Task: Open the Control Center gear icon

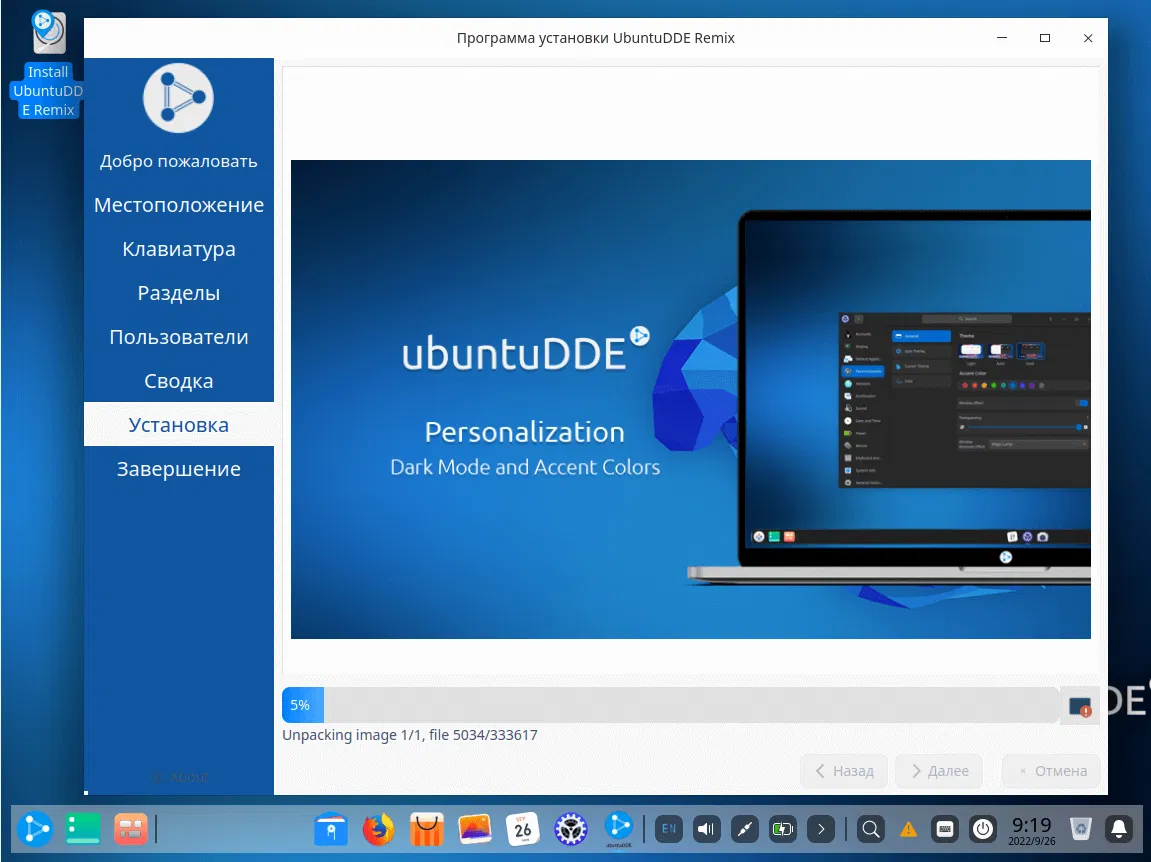Action: pos(570,829)
